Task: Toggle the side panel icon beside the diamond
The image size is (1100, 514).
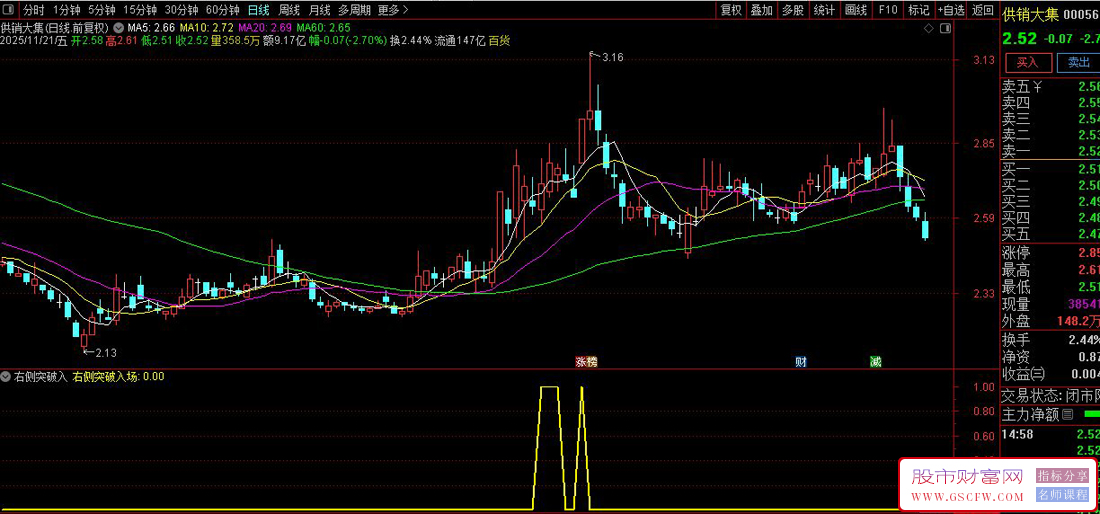Action: click(x=945, y=30)
